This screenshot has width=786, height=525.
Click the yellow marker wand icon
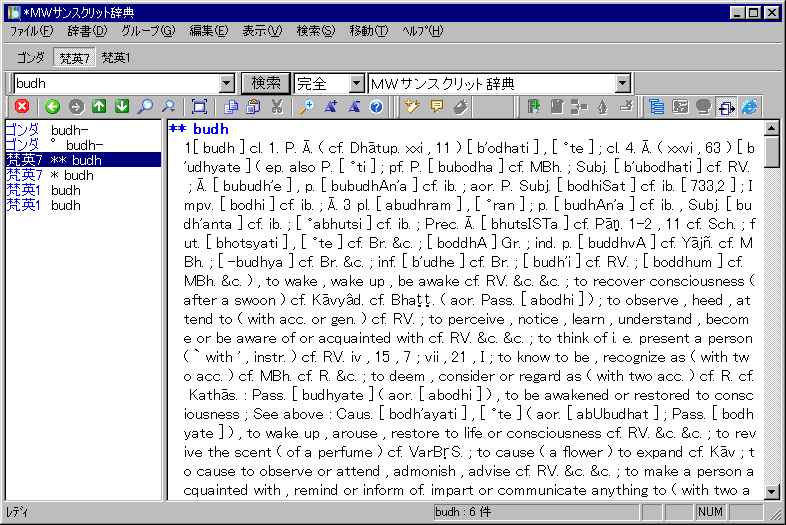412,106
